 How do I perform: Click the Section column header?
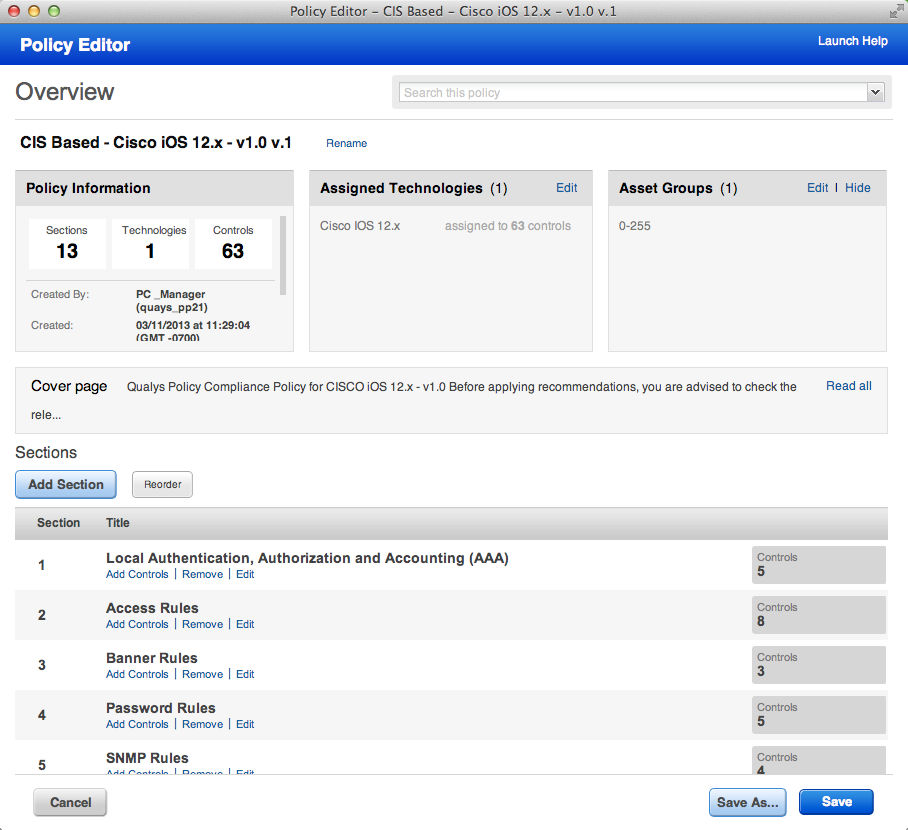tap(58, 522)
